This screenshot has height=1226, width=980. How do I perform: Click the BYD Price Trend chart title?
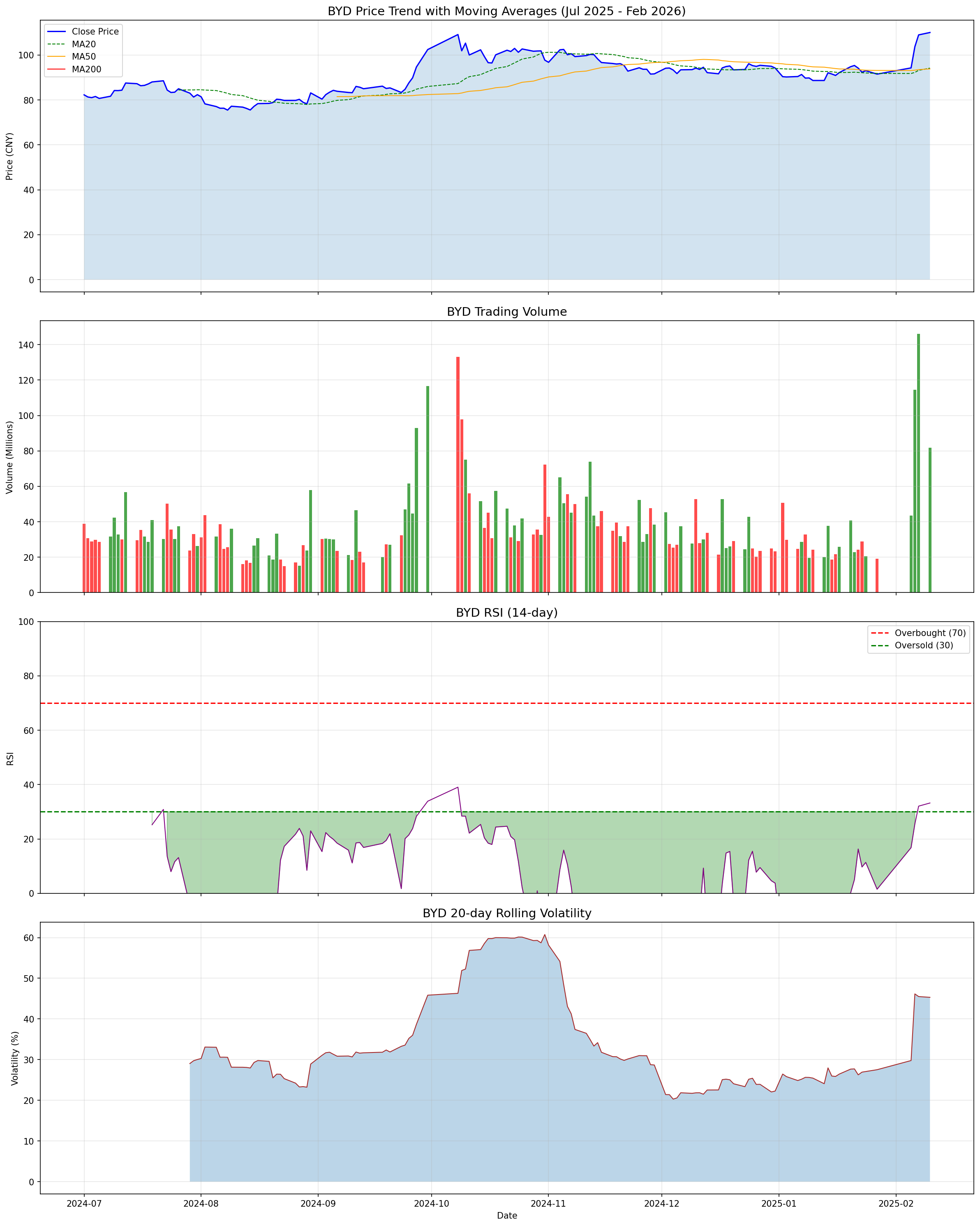click(506, 12)
